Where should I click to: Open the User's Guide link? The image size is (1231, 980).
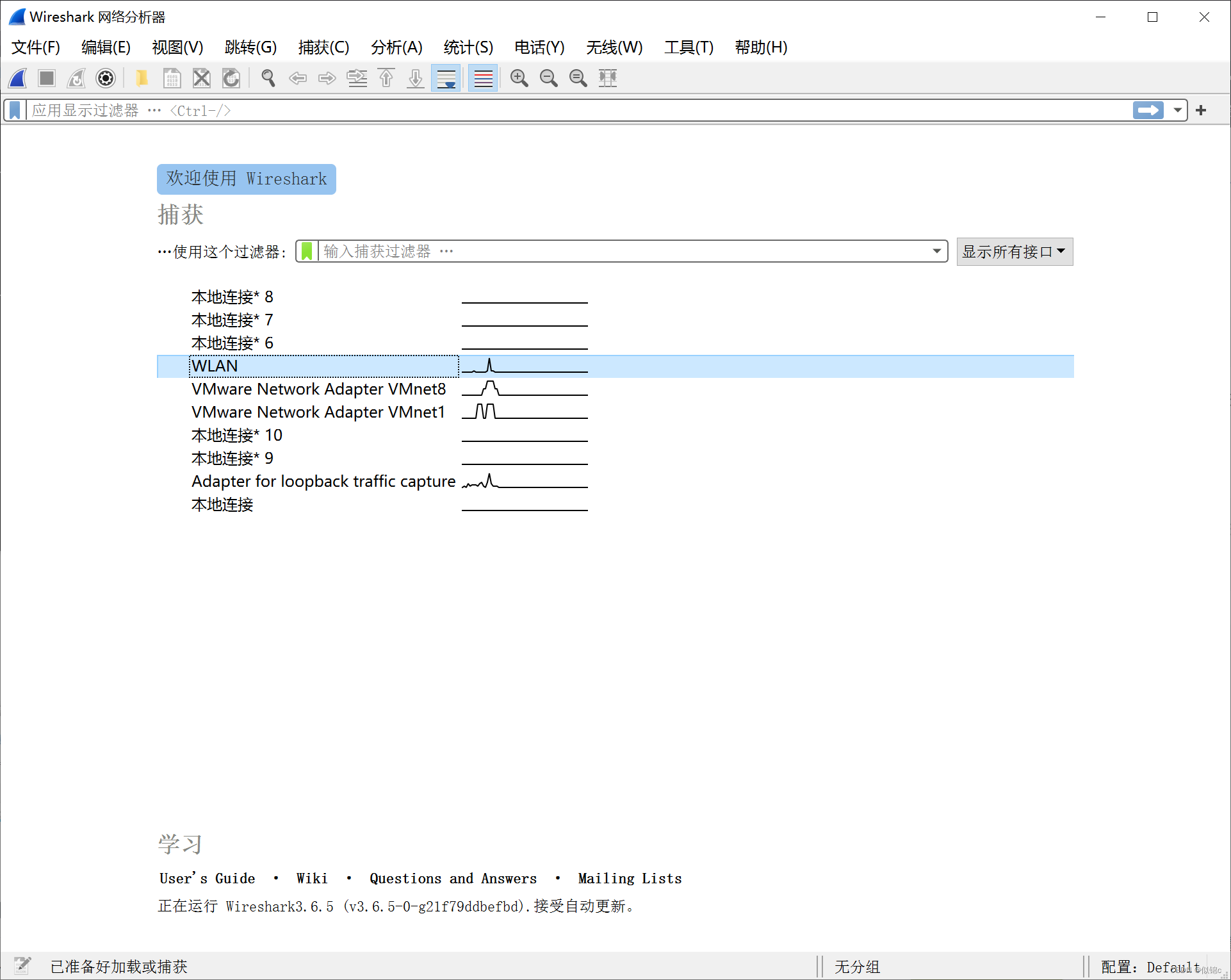(207, 878)
